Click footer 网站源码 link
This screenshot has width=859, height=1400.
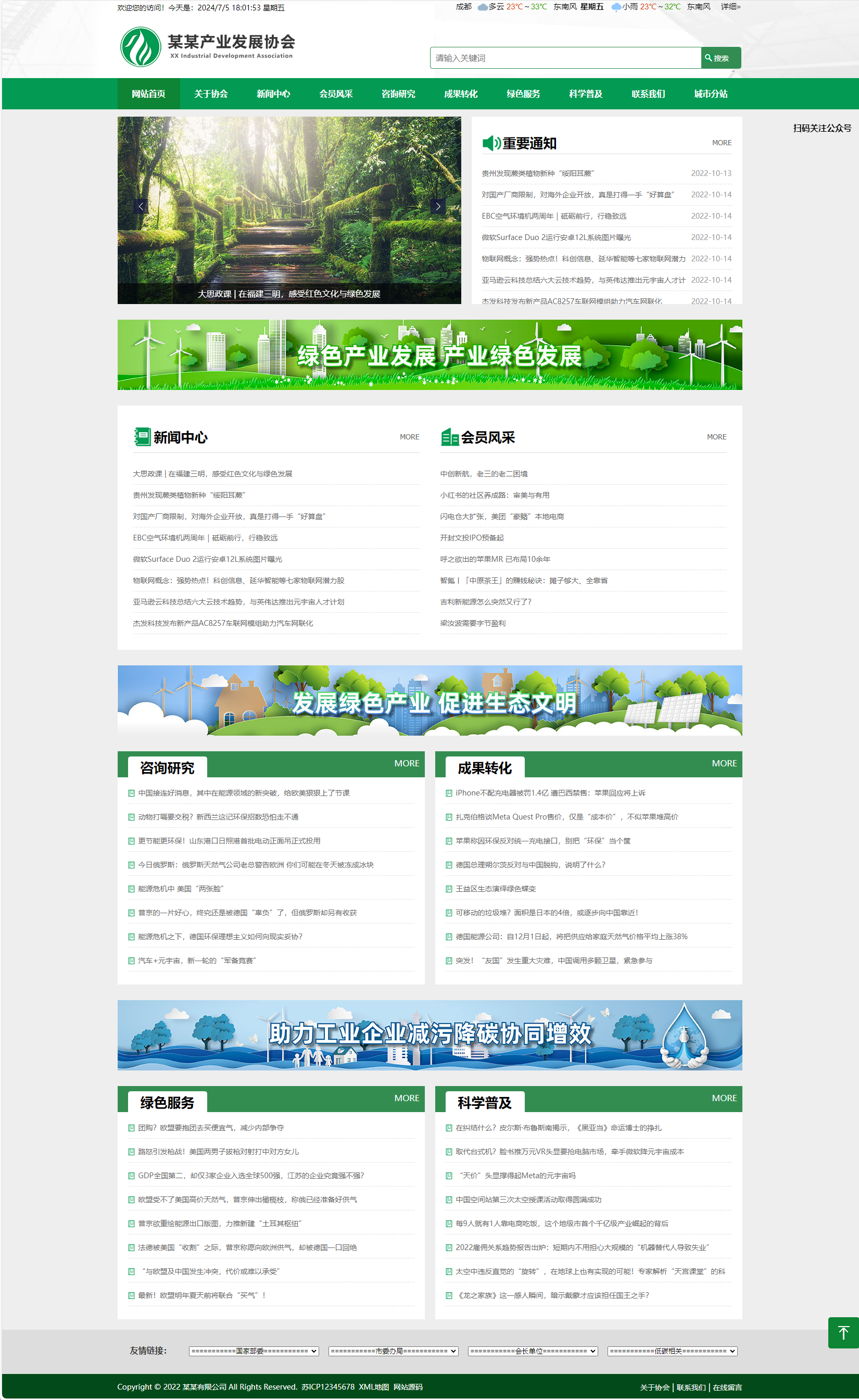coord(408,1387)
